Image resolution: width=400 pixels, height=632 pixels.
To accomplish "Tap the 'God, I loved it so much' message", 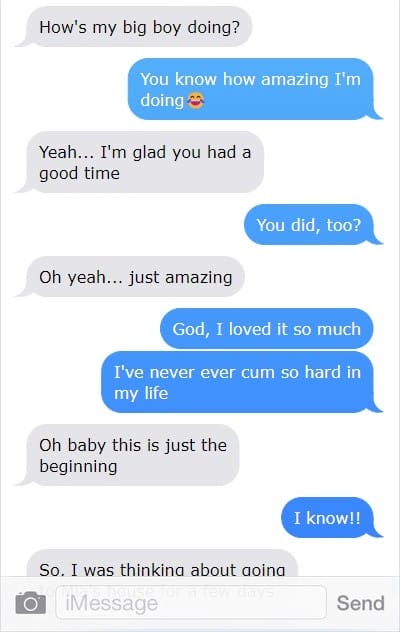I will [267, 328].
